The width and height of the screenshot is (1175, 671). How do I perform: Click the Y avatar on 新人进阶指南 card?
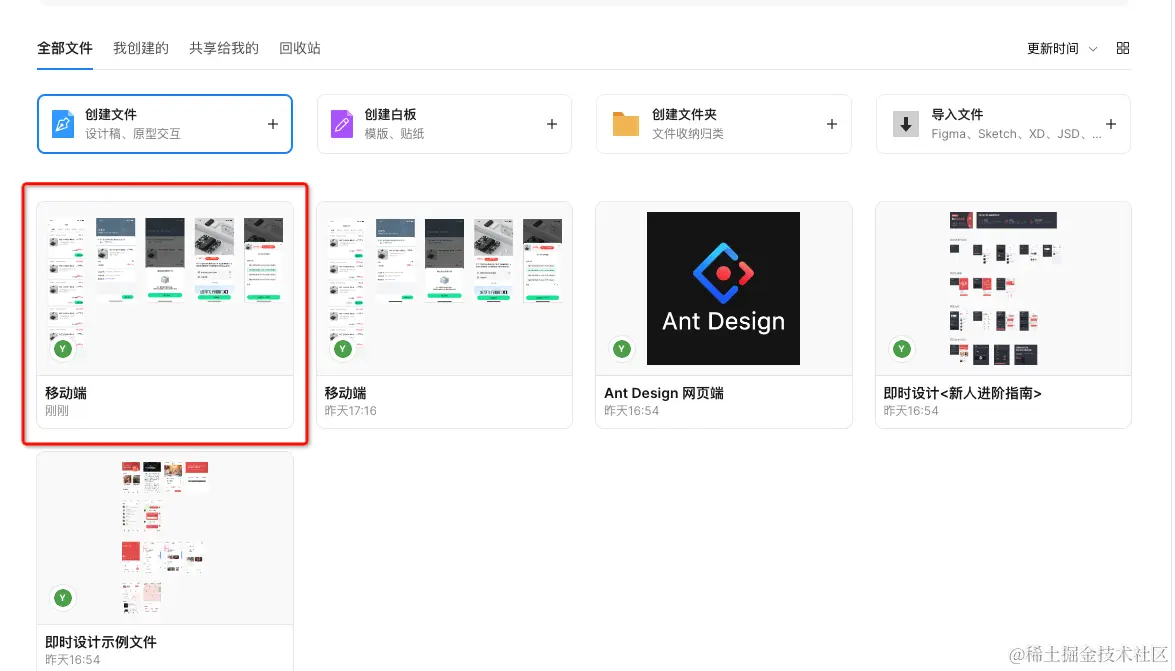(901, 349)
